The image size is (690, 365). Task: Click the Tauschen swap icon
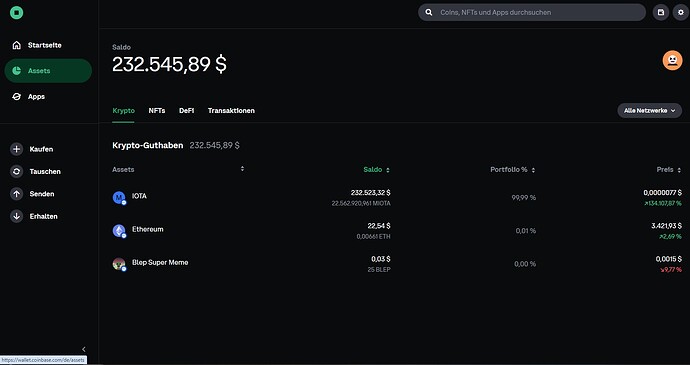pos(16,172)
